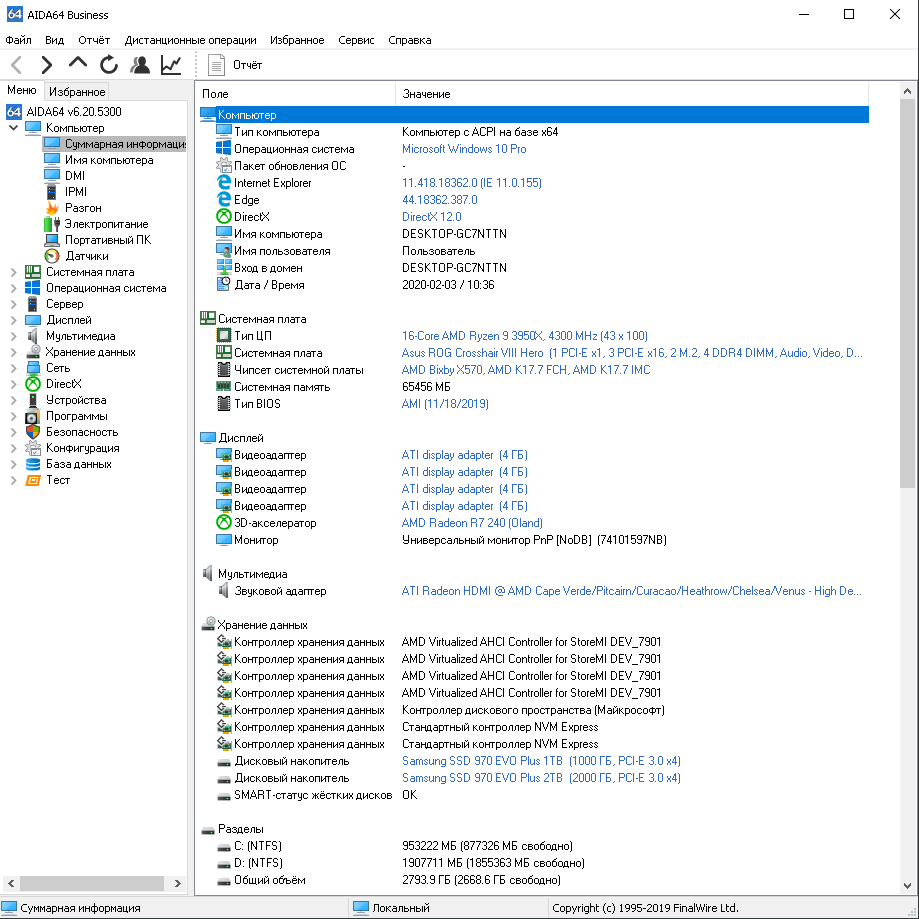The height and width of the screenshot is (919, 919).
Task: Expand the Безопасность tree node
Action: click(x=13, y=432)
